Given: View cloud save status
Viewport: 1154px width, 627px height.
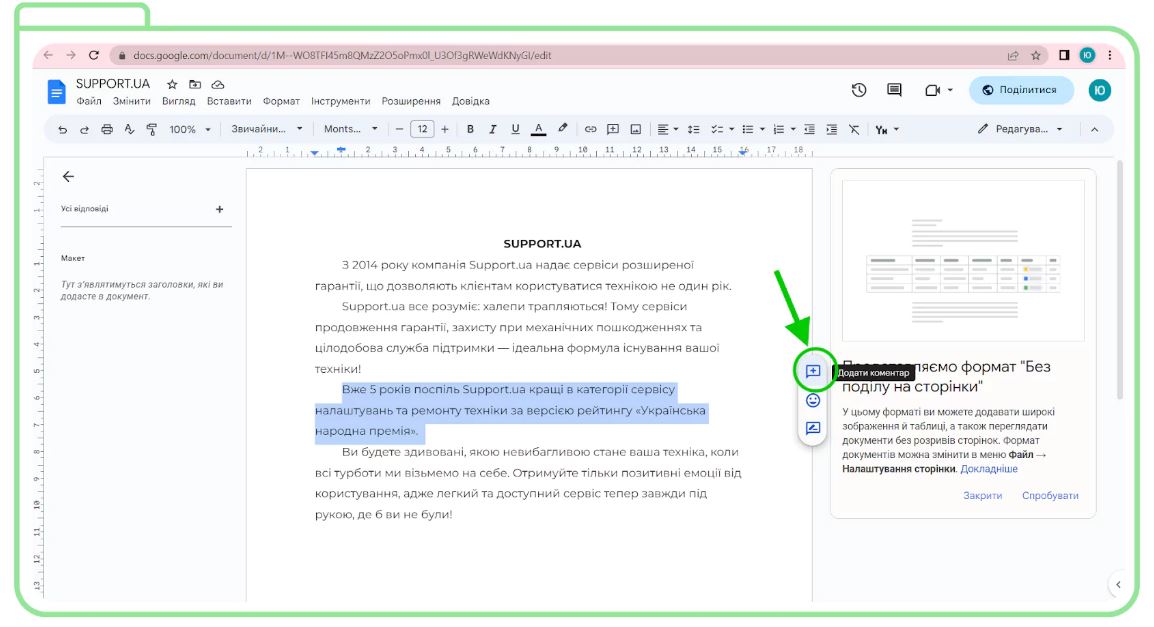Looking at the screenshot, I should (x=218, y=85).
